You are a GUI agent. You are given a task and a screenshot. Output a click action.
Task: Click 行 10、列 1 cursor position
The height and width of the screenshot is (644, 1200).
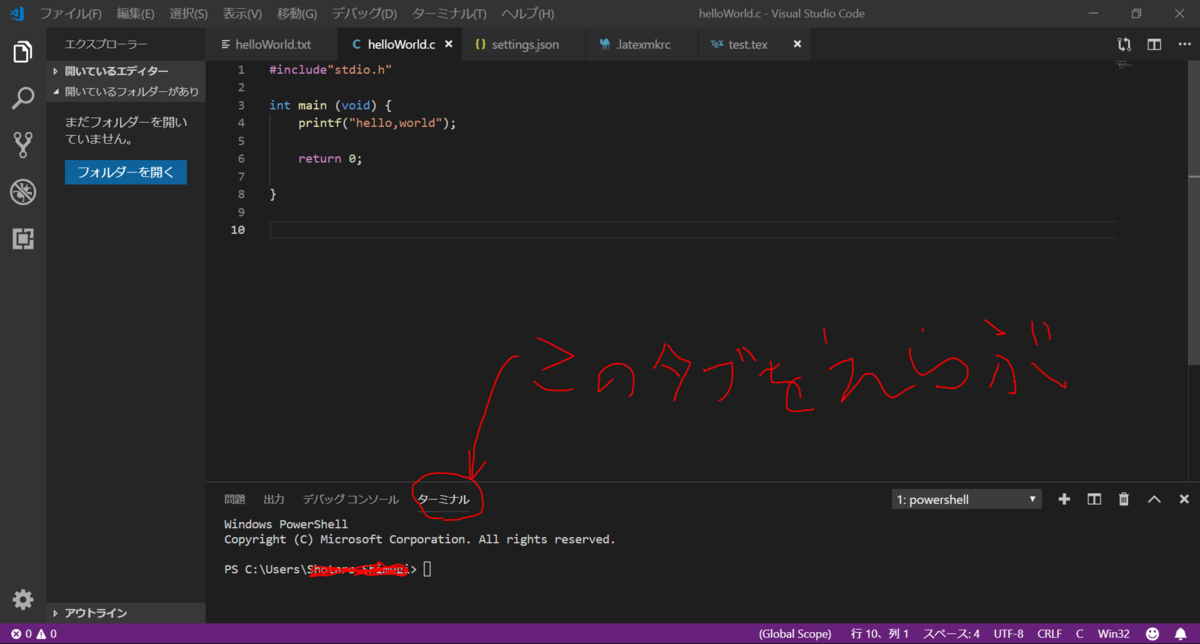click(880, 634)
